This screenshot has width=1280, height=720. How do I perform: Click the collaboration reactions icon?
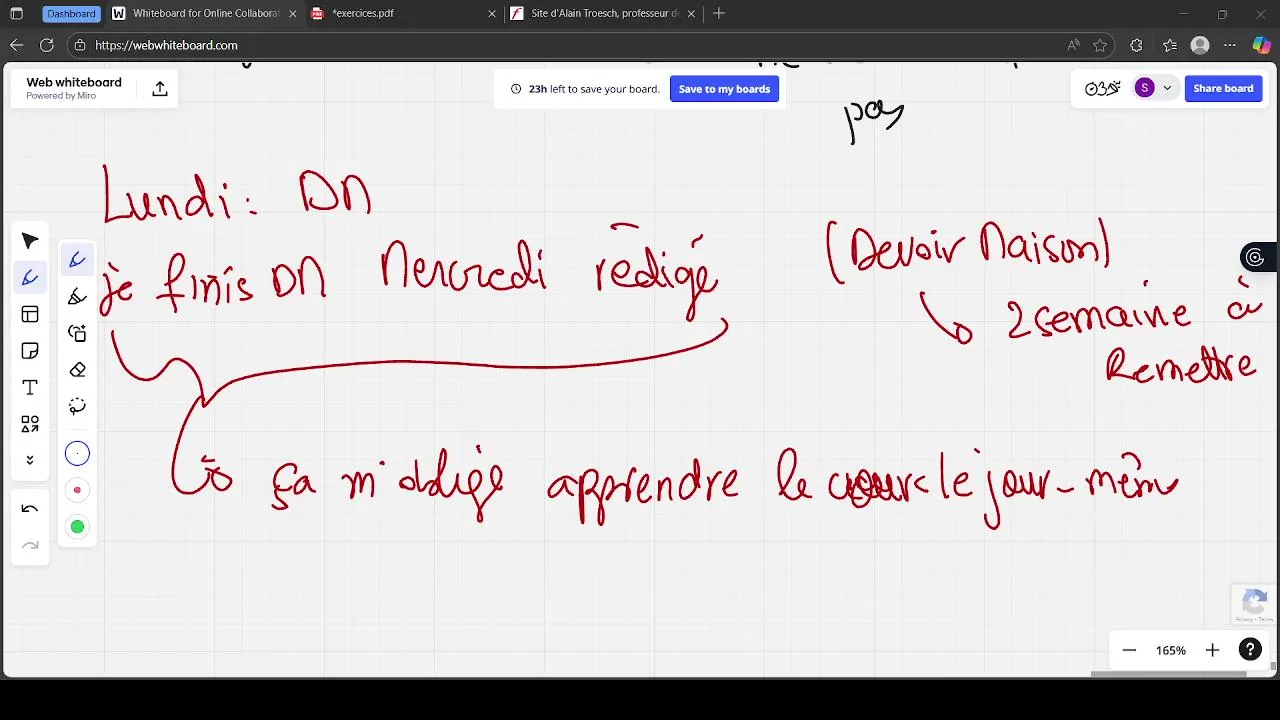[x=1102, y=88]
